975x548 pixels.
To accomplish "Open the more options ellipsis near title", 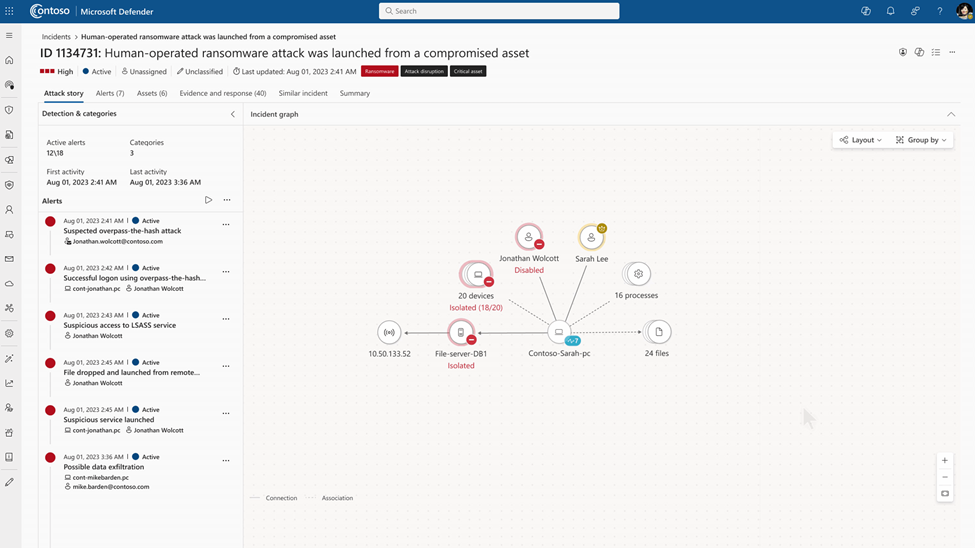I will tap(952, 52).
